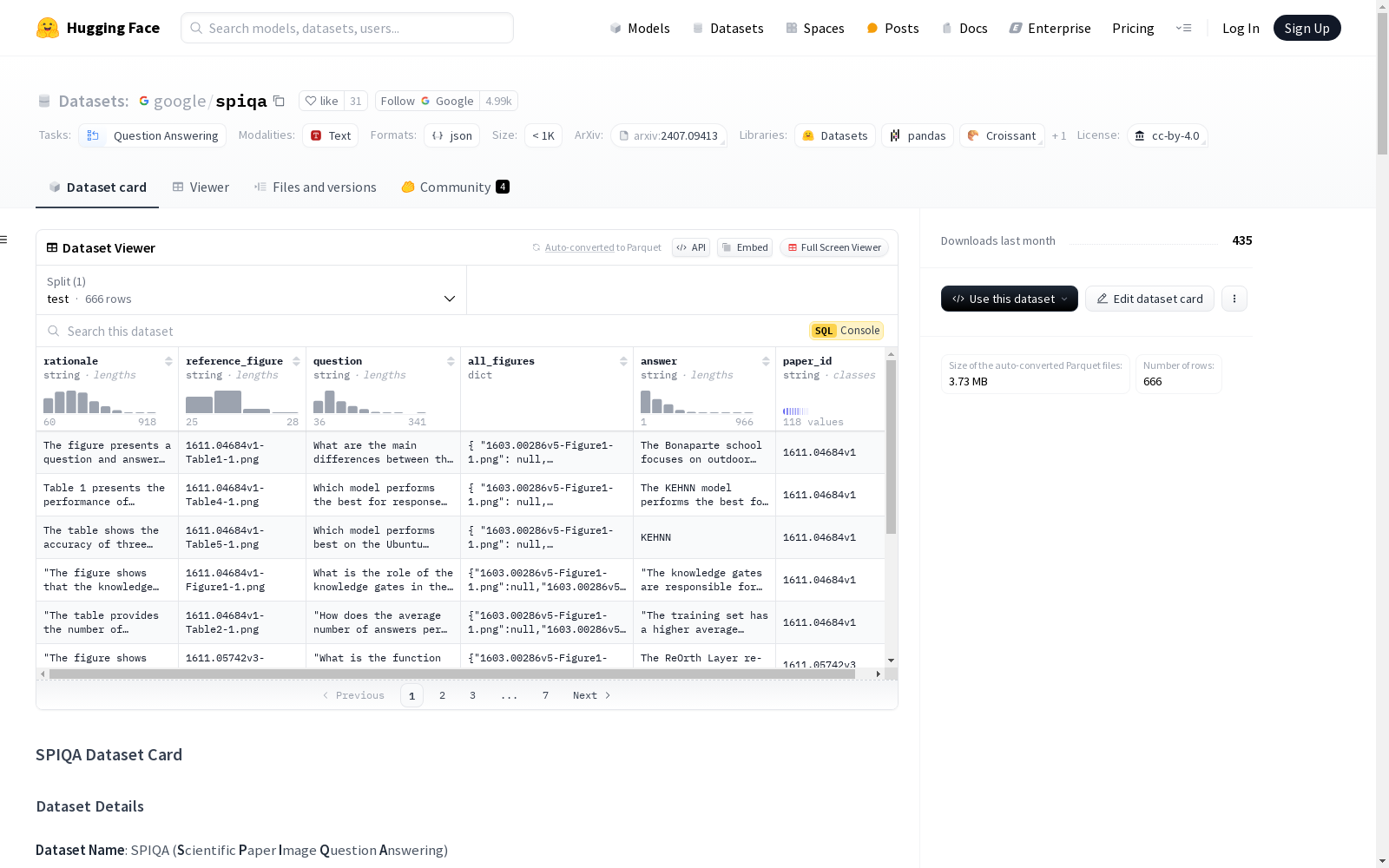Open Files and versions tab
1389x868 pixels.
(x=315, y=187)
